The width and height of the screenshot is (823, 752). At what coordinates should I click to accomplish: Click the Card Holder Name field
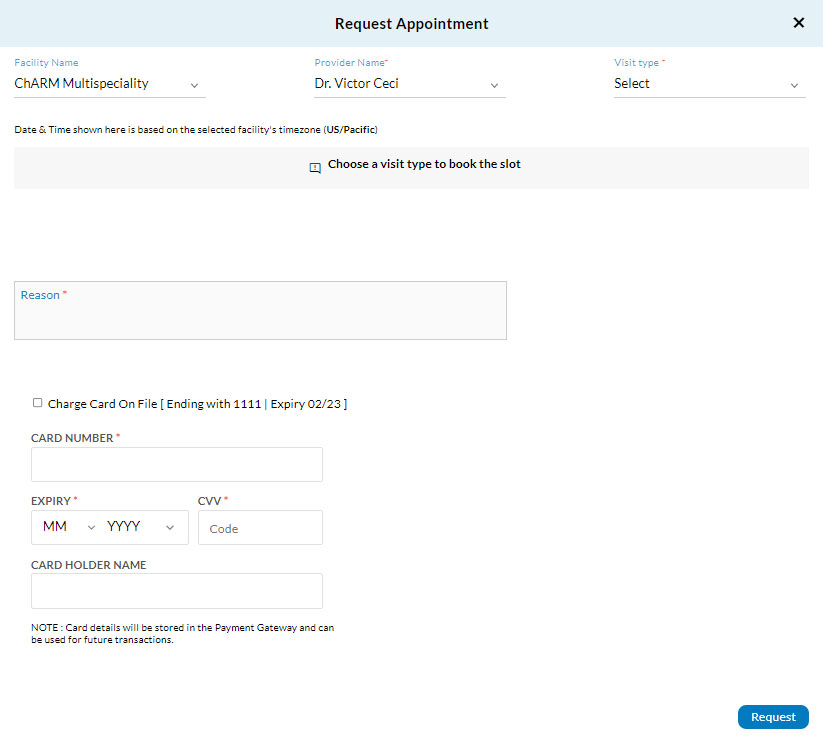[x=176, y=591]
